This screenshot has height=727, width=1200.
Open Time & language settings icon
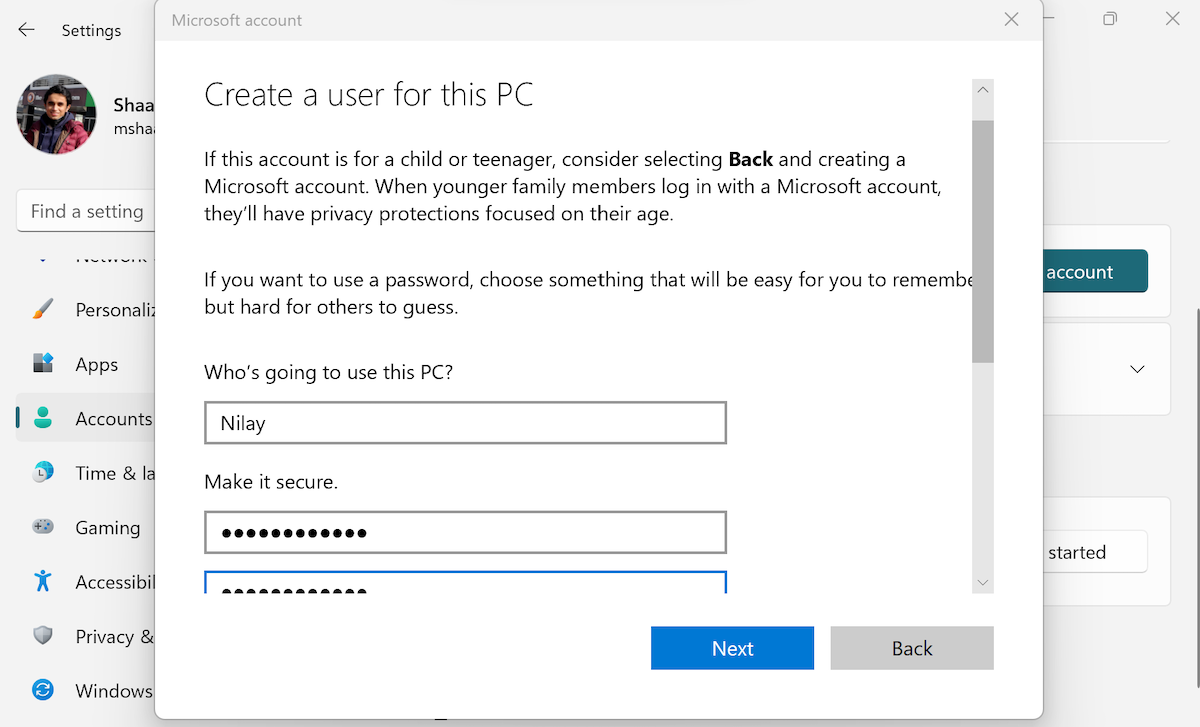tap(43, 472)
